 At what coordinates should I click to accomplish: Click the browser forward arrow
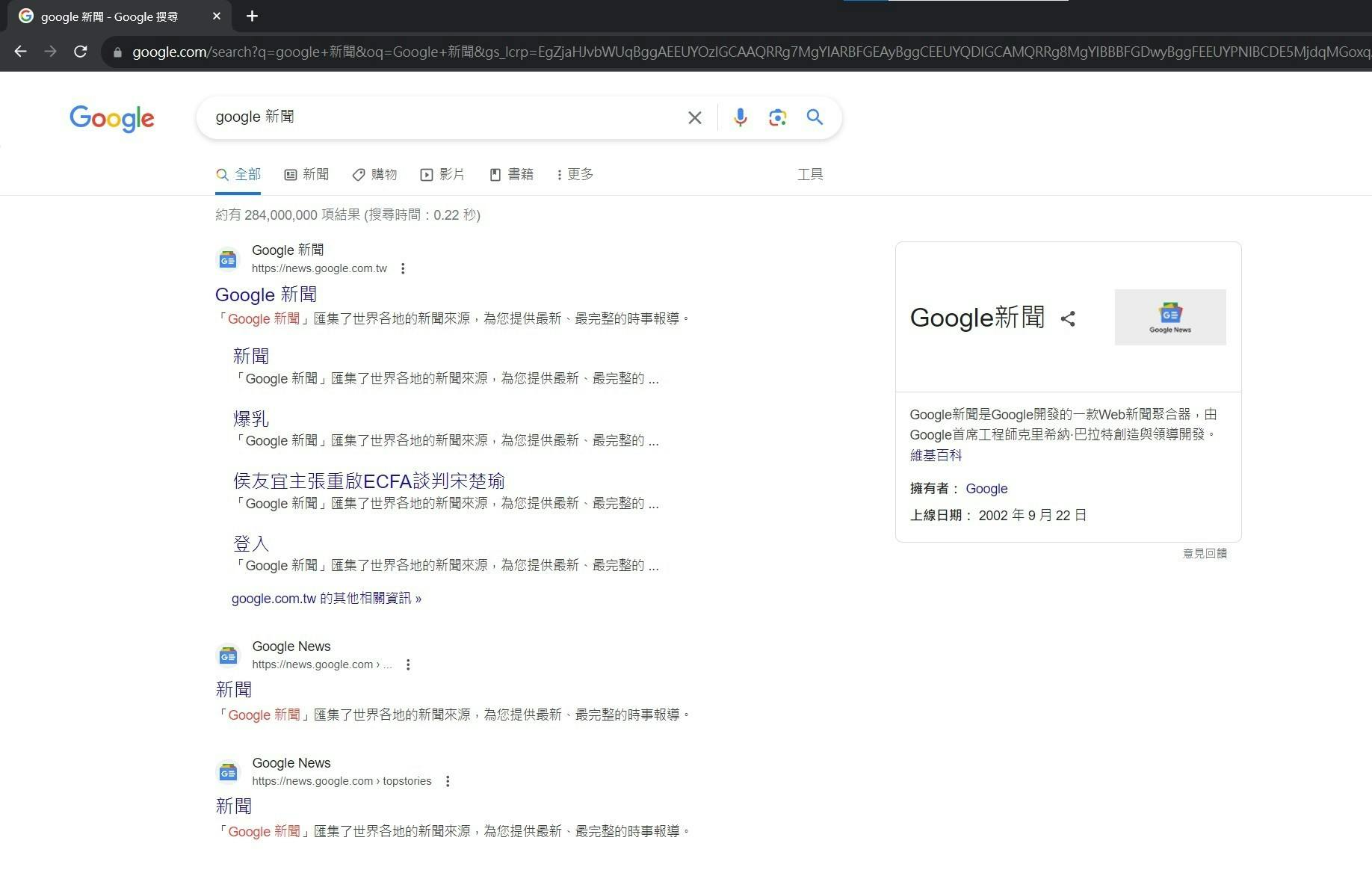click(50, 52)
